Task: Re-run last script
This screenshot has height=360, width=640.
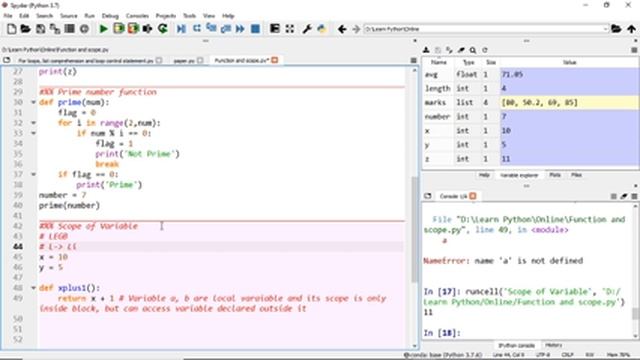Action: pyautogui.click(x=162, y=29)
